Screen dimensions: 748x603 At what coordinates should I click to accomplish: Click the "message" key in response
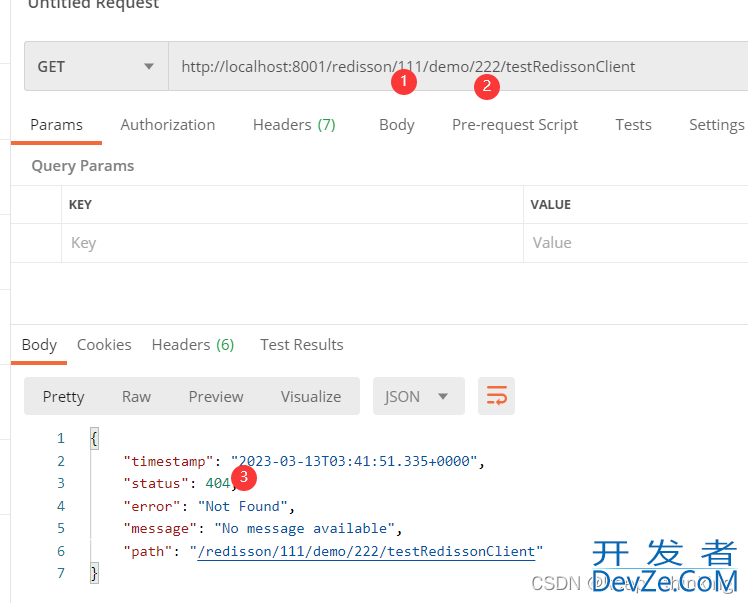coord(160,529)
